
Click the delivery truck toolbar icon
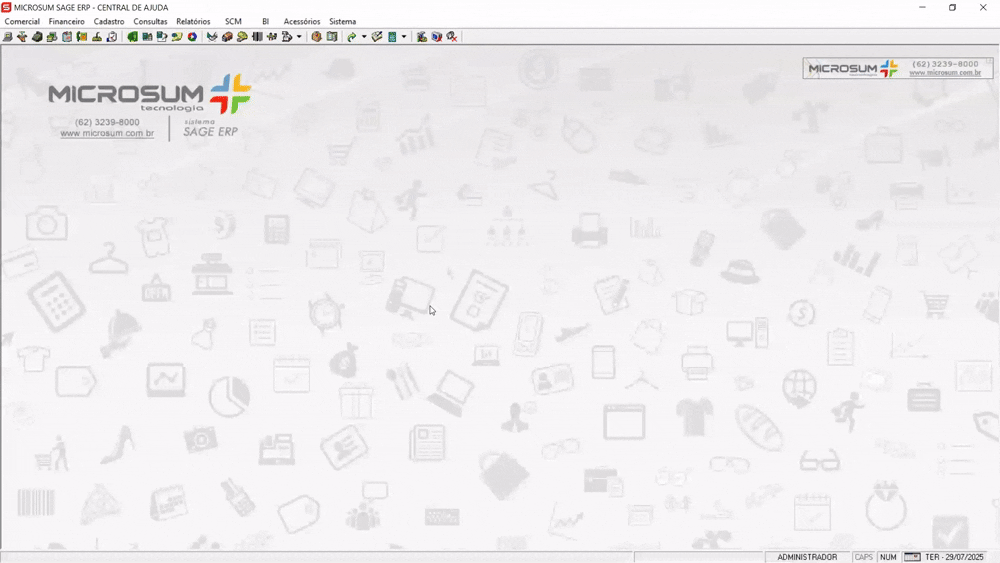[x=227, y=37]
